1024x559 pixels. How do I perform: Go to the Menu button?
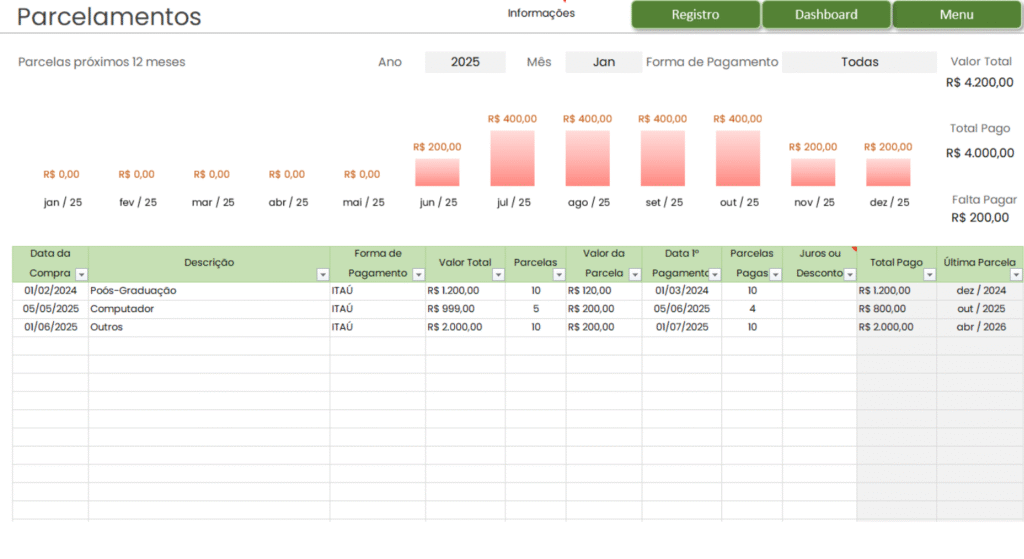(956, 15)
